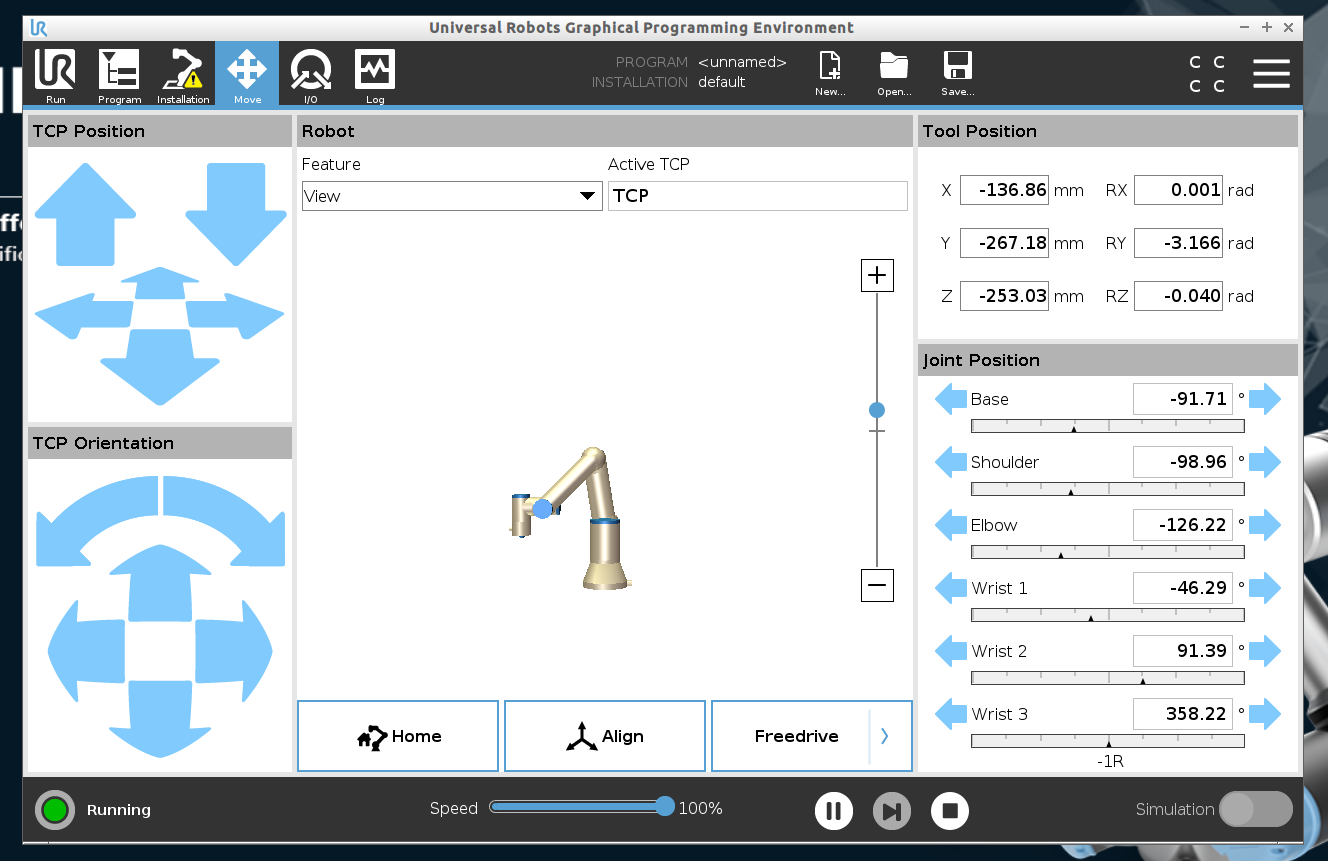Click the Universal Robots logo in header
The width and height of the screenshot is (1328, 861).
coord(39,28)
